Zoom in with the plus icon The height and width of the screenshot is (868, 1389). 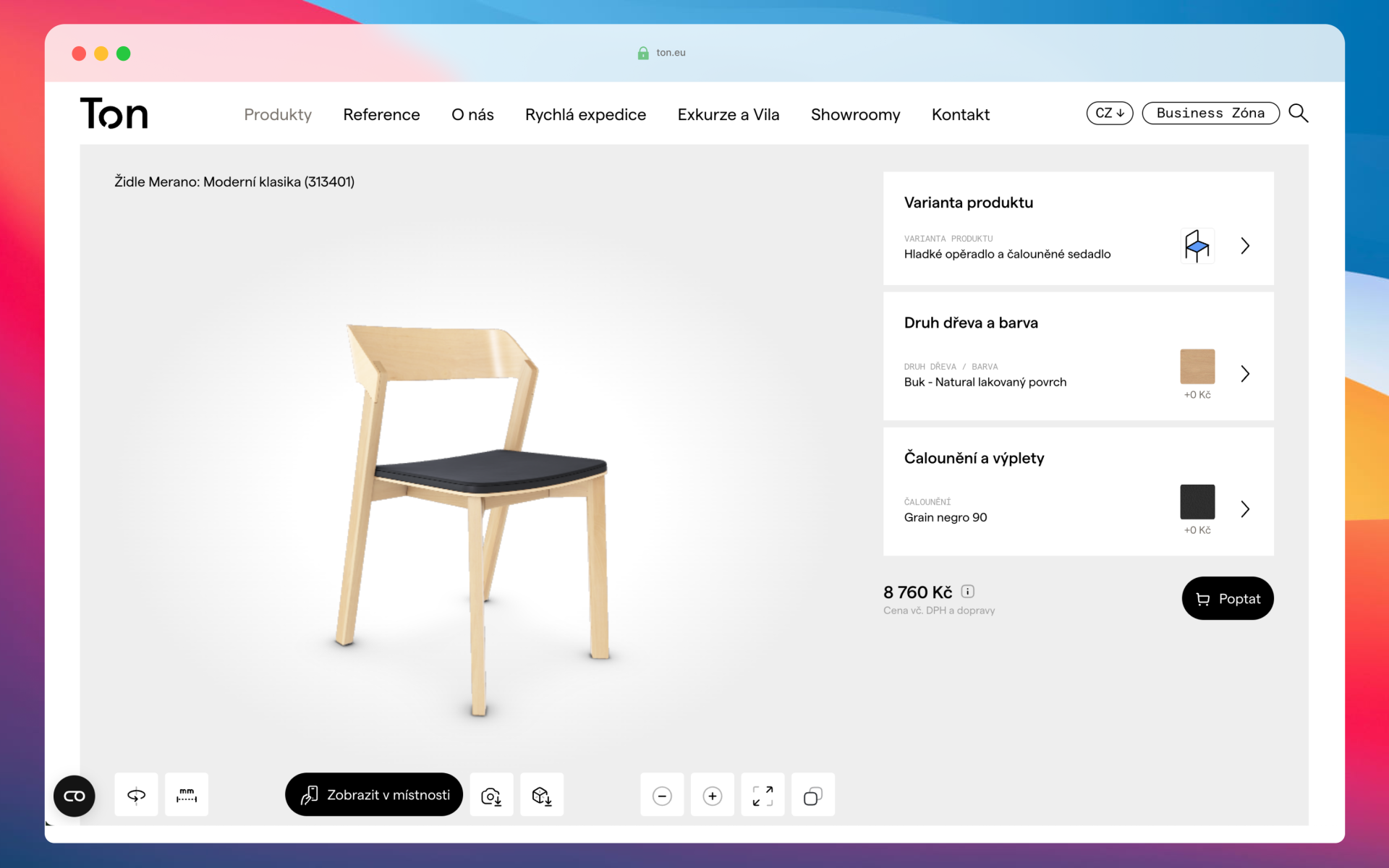pyautogui.click(x=713, y=796)
